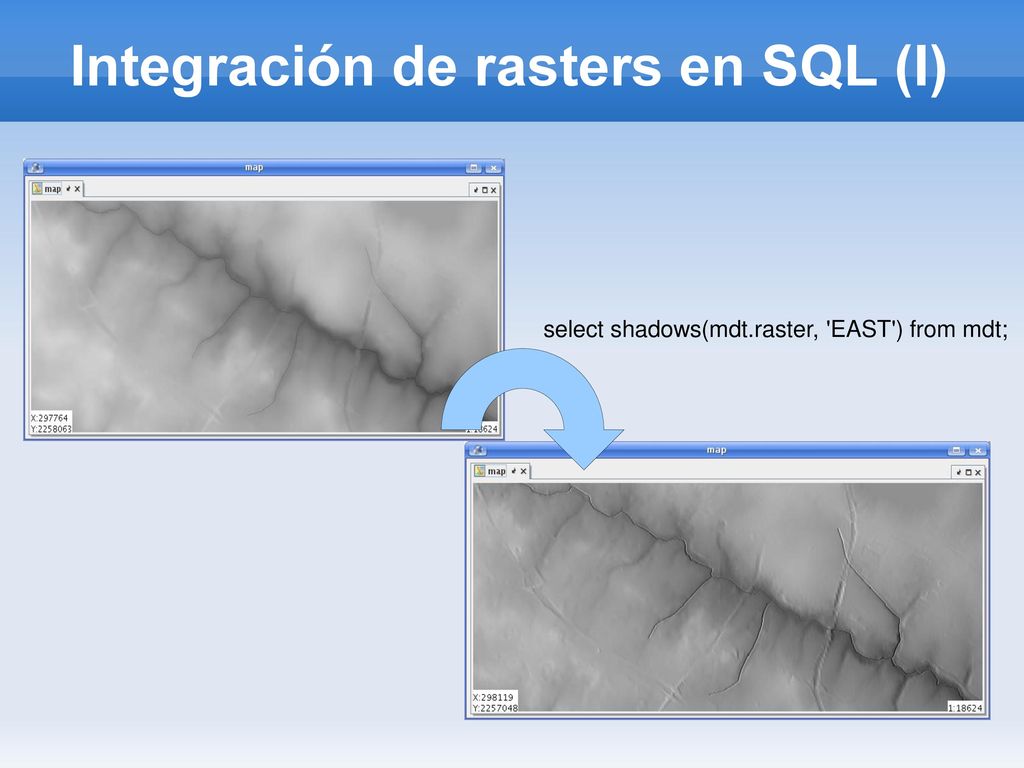The height and width of the screenshot is (768, 1024).
Task: Click the 1:18624 scale in the lower window
Action: (965, 708)
